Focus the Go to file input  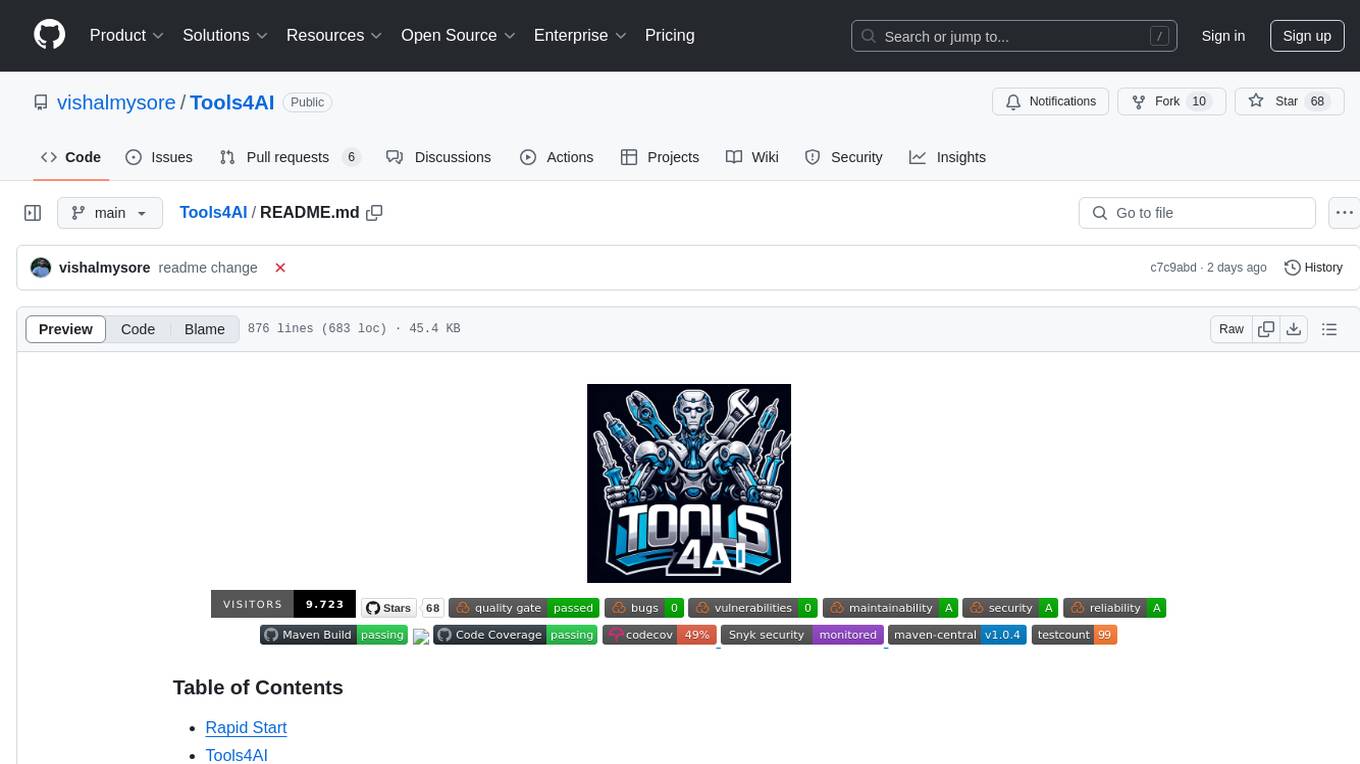[x=1197, y=213]
